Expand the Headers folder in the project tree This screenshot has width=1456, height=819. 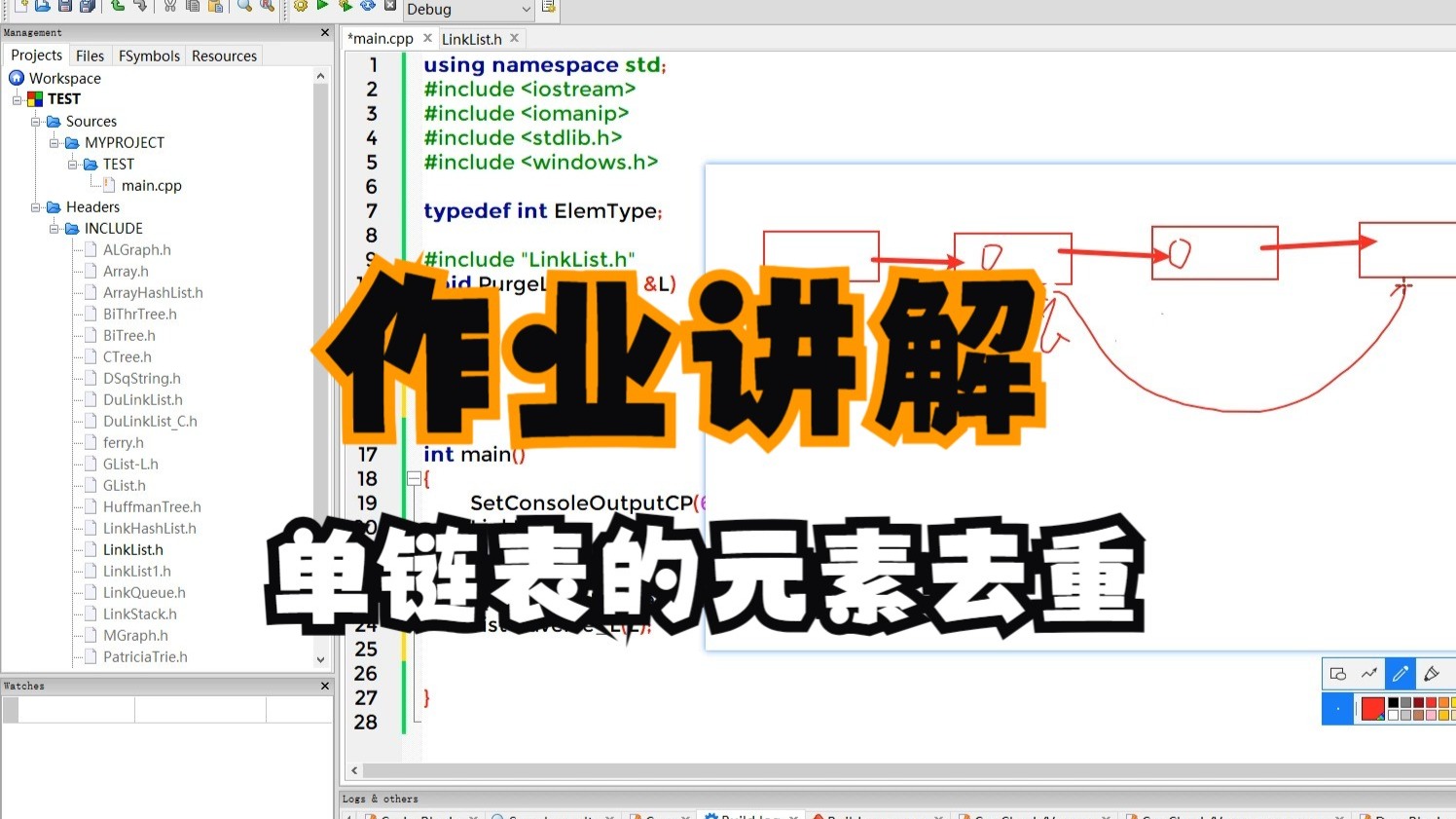(35, 206)
